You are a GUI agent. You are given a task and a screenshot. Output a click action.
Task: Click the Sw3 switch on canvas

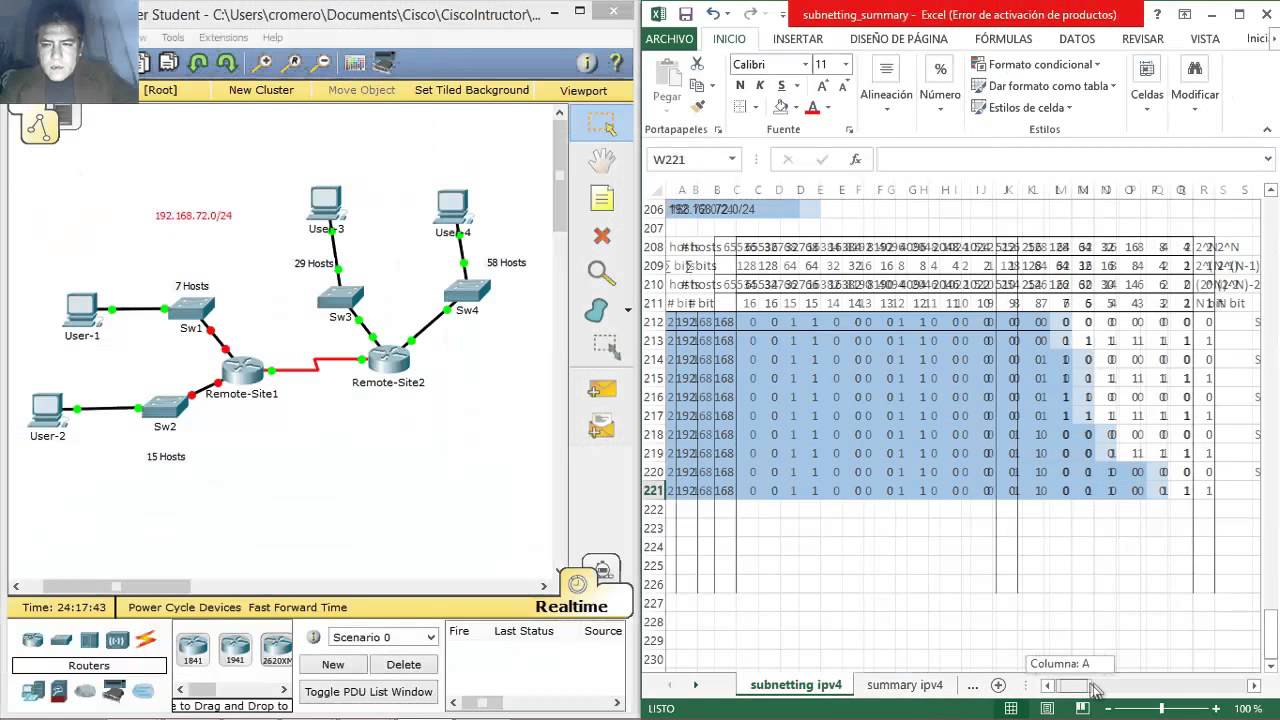340,299
